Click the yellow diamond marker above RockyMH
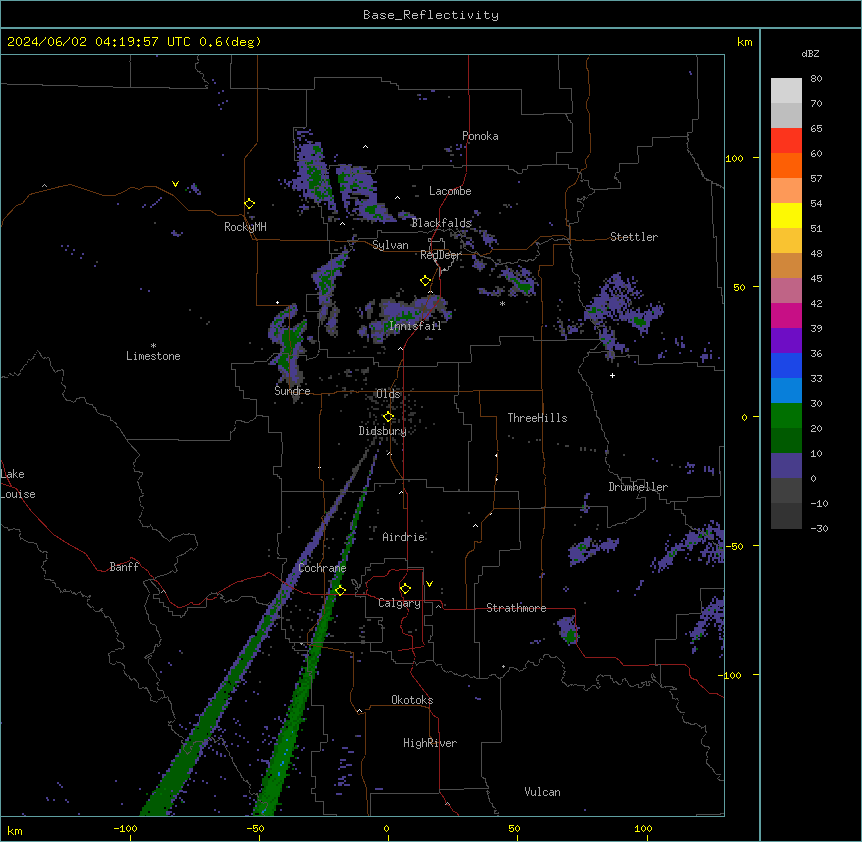This screenshot has width=862, height=842. click(250, 204)
